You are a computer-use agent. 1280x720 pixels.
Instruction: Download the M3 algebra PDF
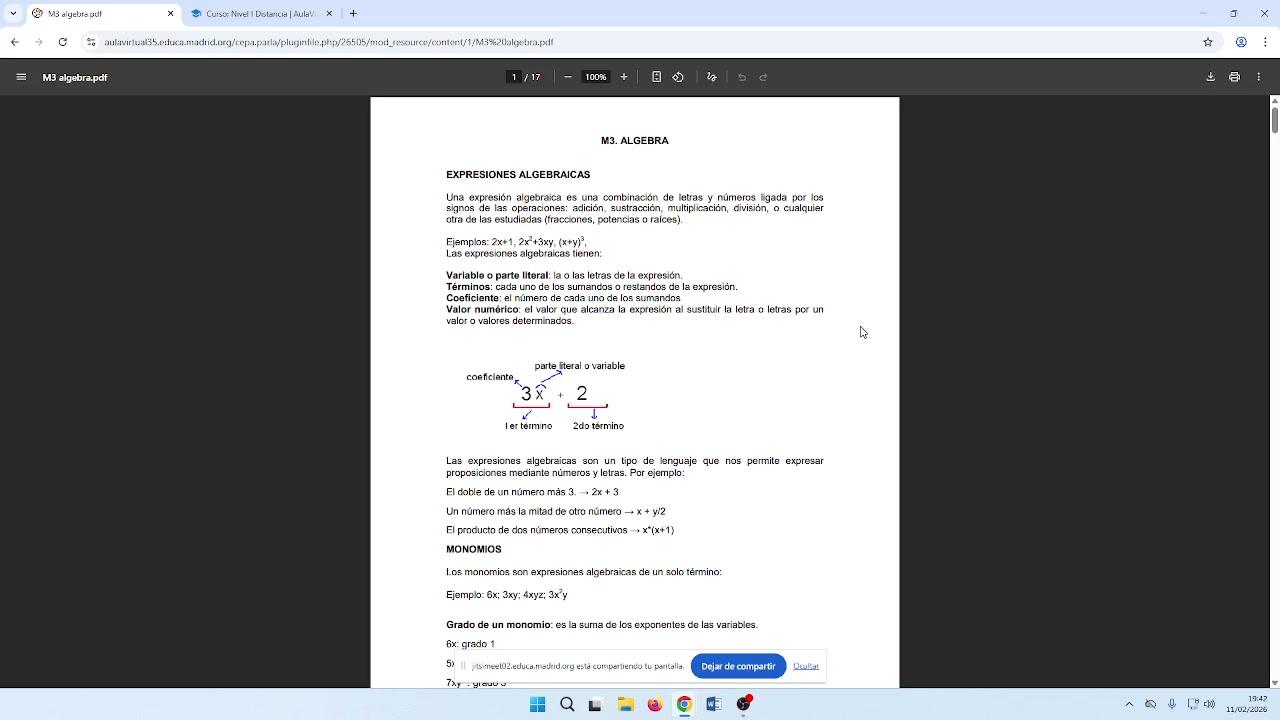click(1210, 77)
